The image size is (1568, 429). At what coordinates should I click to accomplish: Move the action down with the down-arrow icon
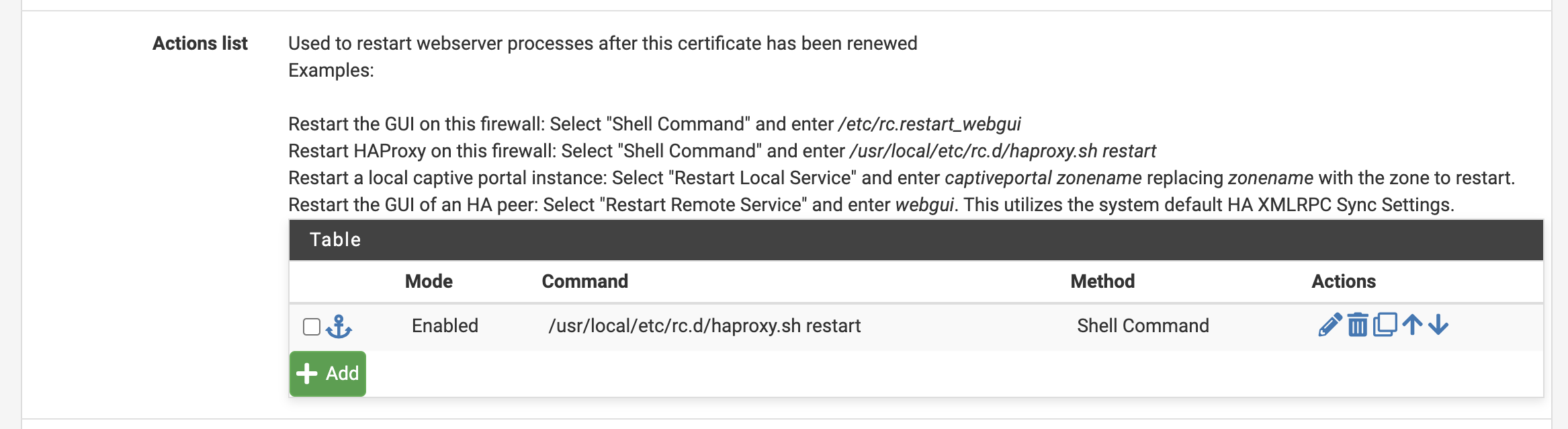[x=1438, y=325]
